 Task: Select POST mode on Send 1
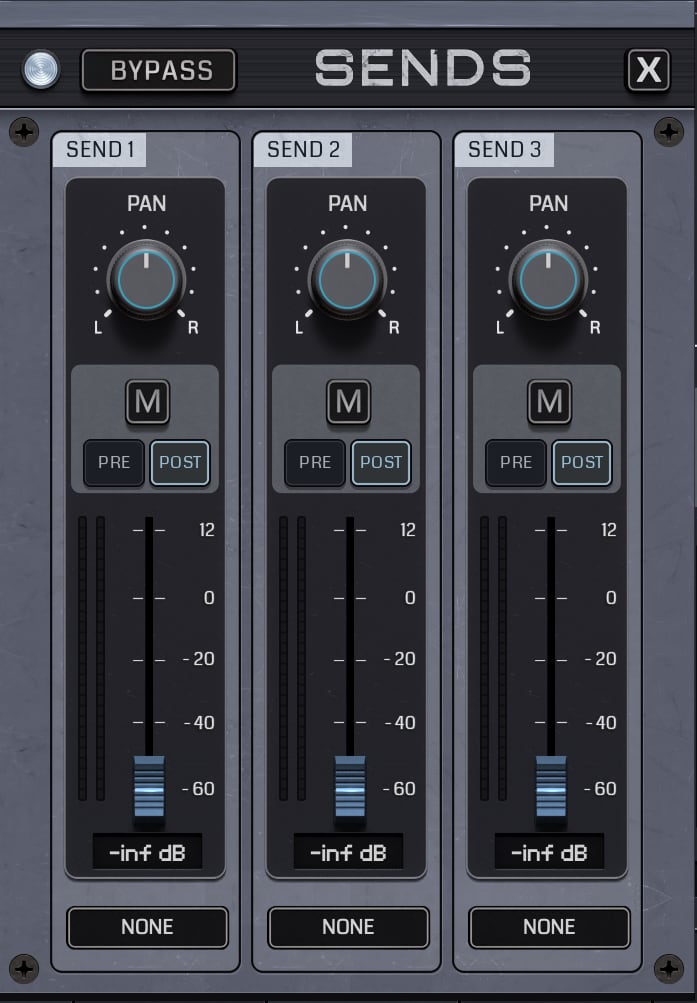(x=180, y=462)
